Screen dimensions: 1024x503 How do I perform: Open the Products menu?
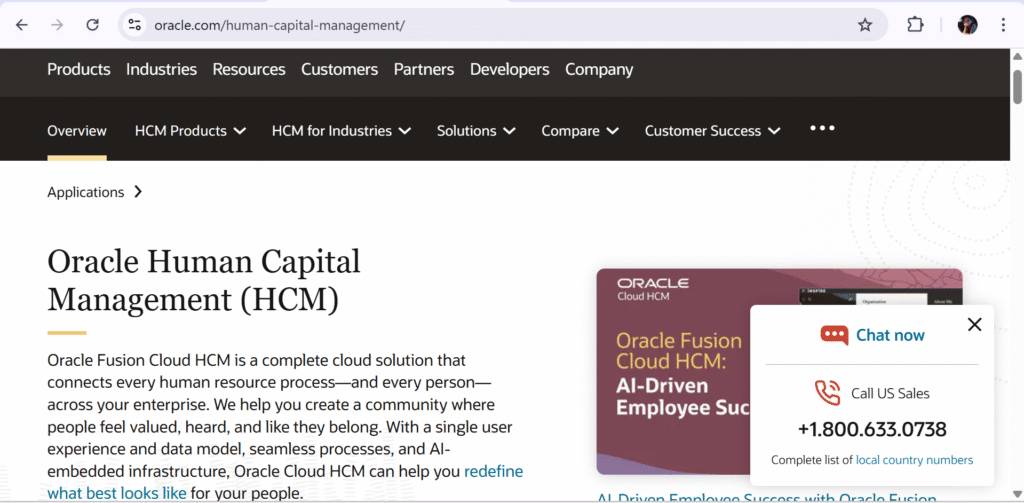point(79,69)
